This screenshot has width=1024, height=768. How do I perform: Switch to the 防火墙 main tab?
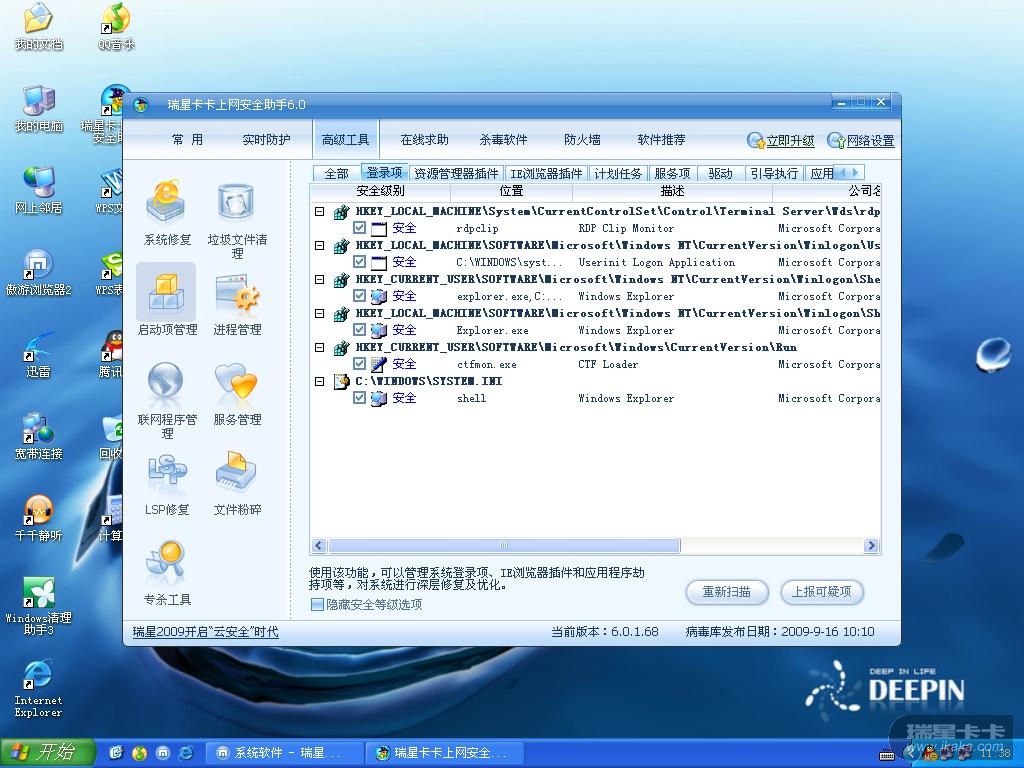tap(583, 140)
